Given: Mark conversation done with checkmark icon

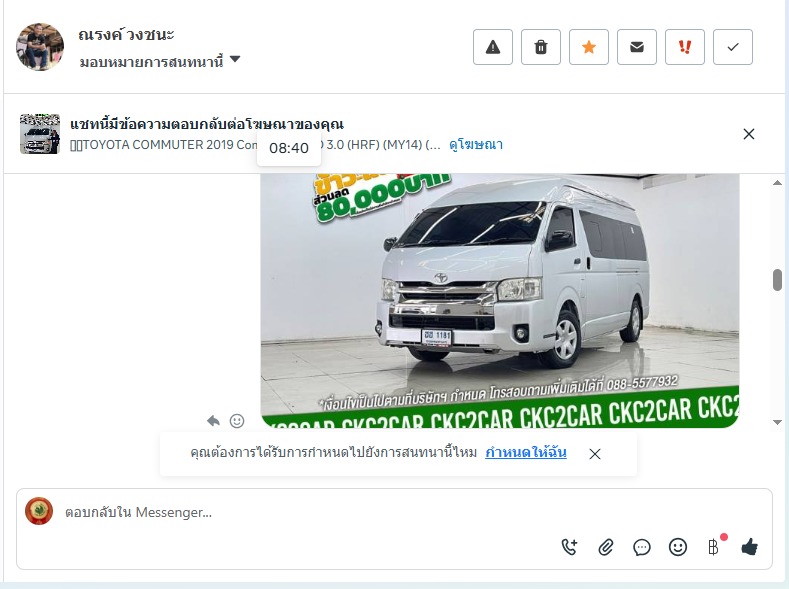Looking at the screenshot, I should click(733, 47).
